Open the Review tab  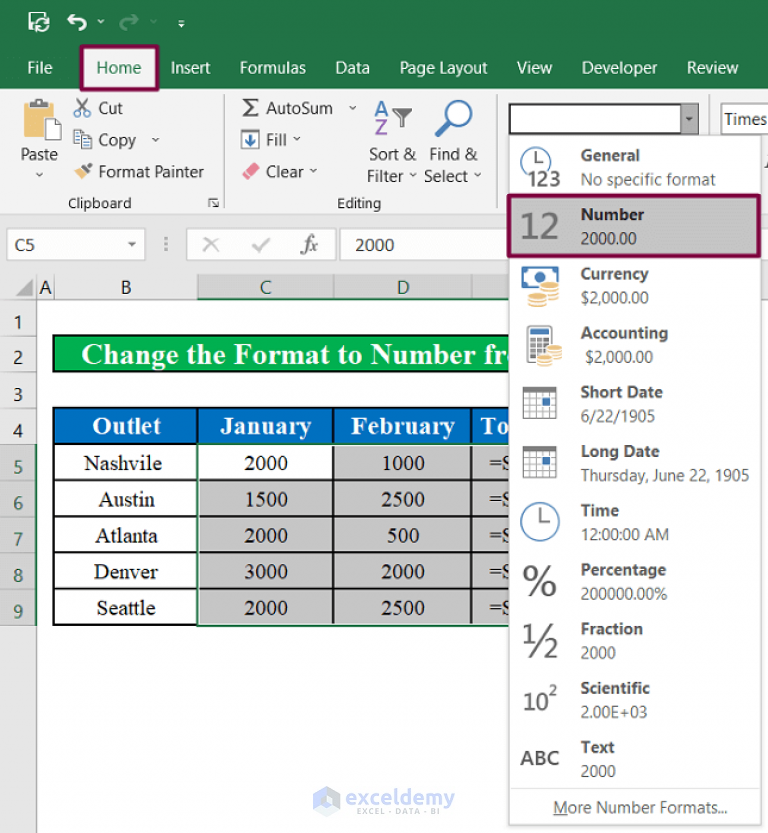(x=712, y=68)
